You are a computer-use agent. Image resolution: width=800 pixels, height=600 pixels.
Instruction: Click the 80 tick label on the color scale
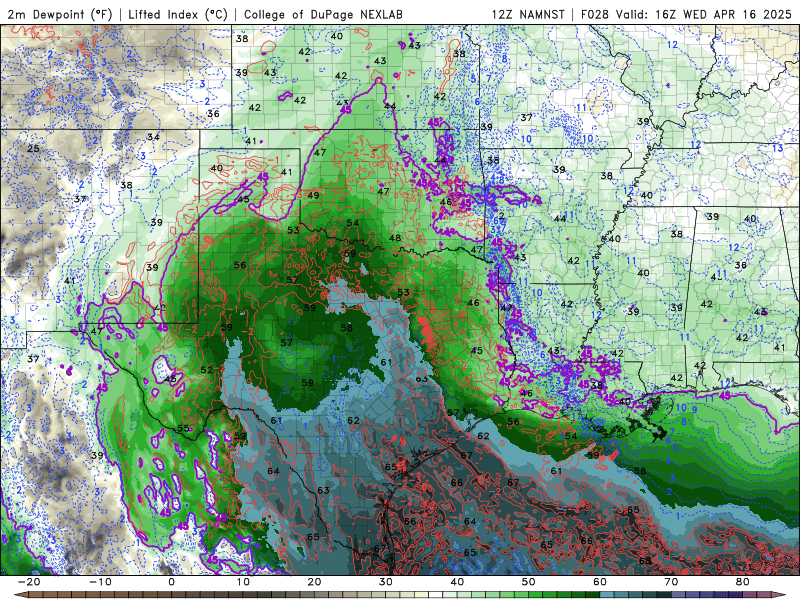[743, 582]
